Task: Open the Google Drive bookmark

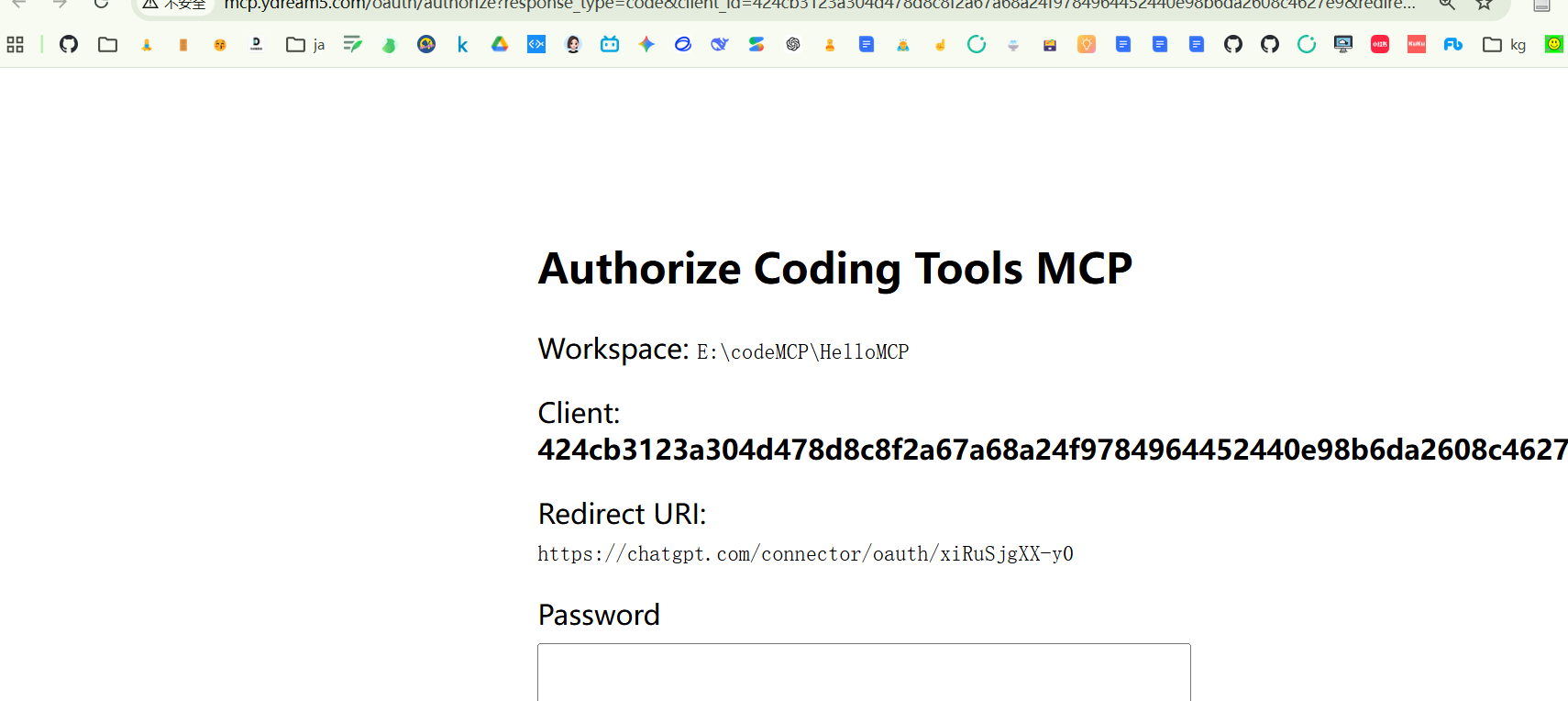Action: pos(500,44)
